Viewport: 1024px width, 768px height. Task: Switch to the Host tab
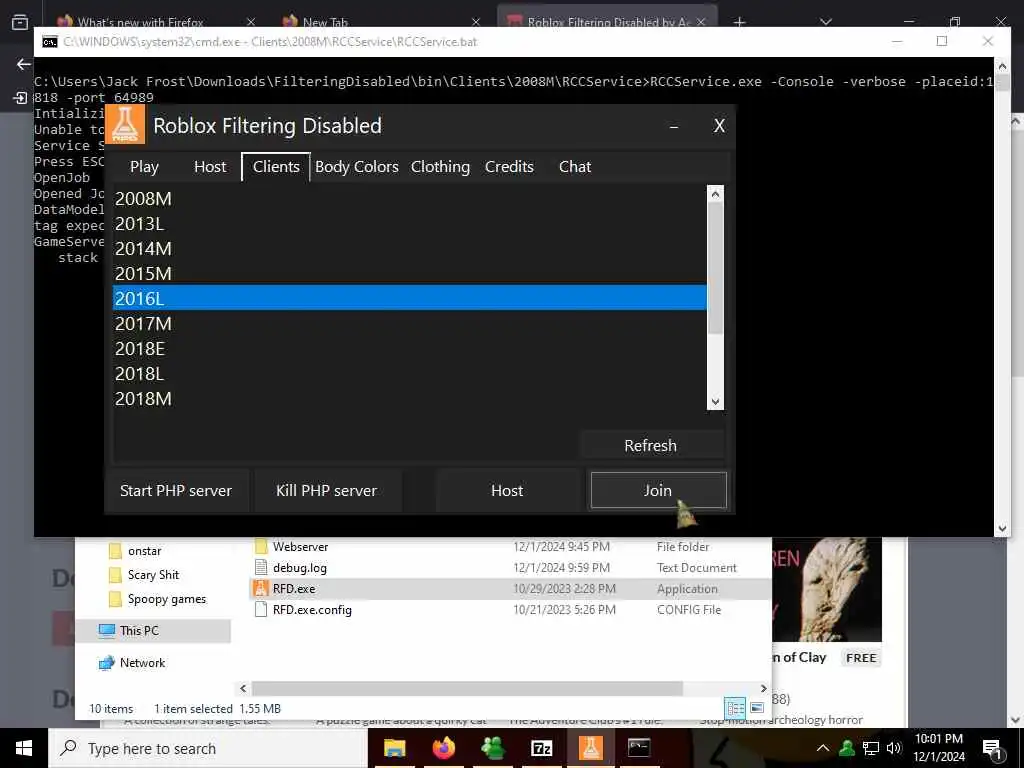[x=210, y=167]
